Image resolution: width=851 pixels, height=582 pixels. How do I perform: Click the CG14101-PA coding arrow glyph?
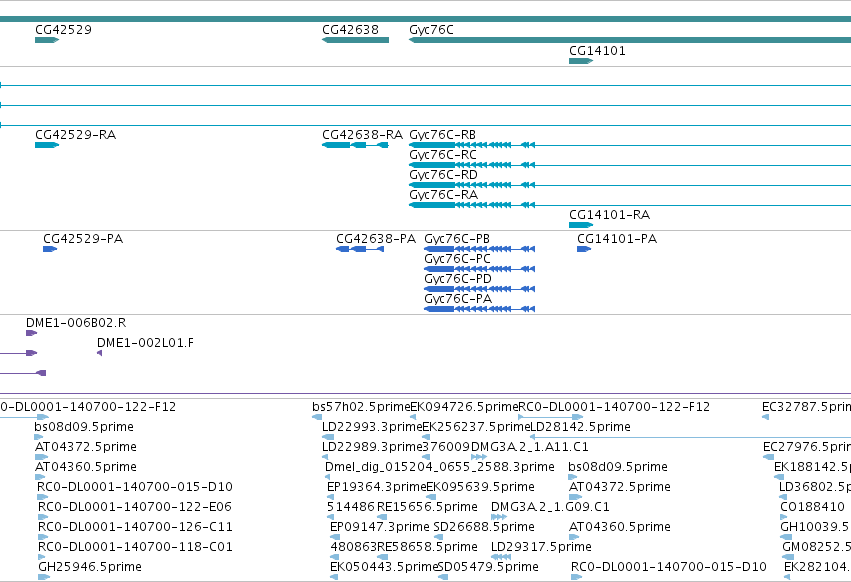click(584, 249)
